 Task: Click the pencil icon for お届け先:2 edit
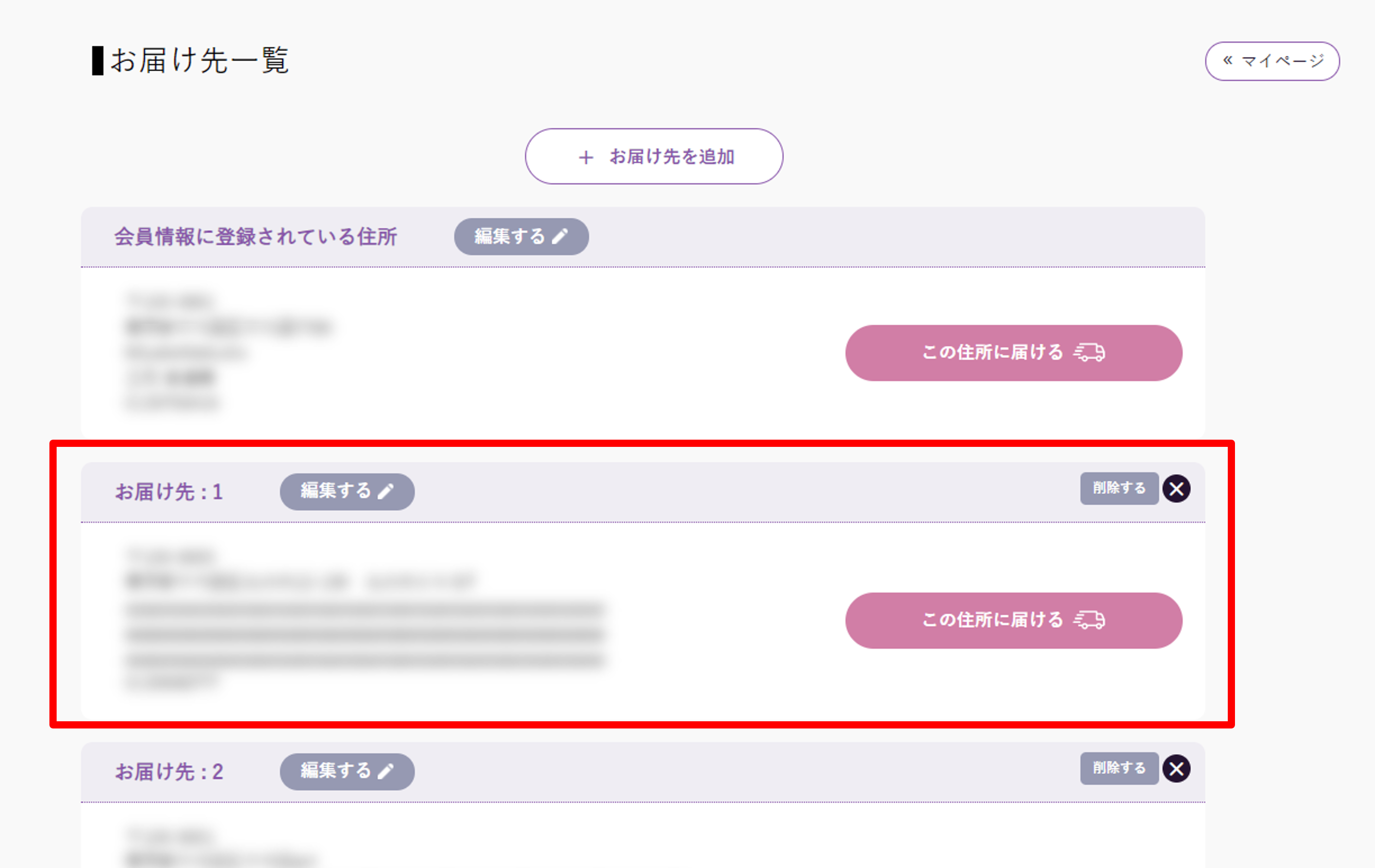tap(386, 772)
